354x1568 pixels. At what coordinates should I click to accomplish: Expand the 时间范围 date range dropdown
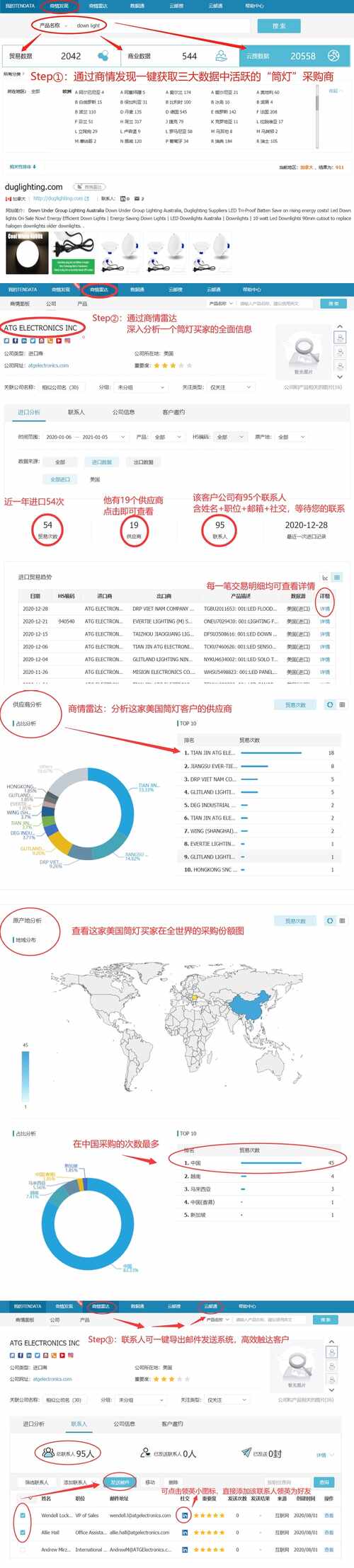pos(85,437)
